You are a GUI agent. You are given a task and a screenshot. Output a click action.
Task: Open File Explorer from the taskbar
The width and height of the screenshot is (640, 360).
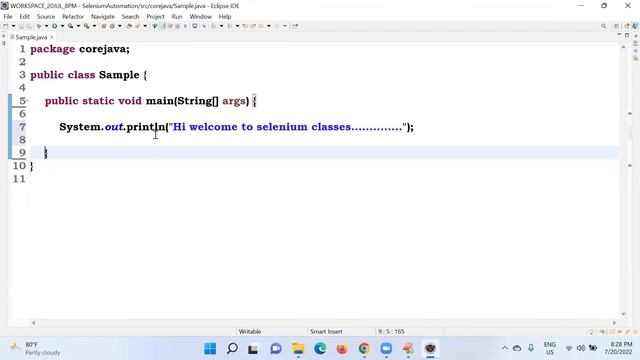[x=298, y=349]
